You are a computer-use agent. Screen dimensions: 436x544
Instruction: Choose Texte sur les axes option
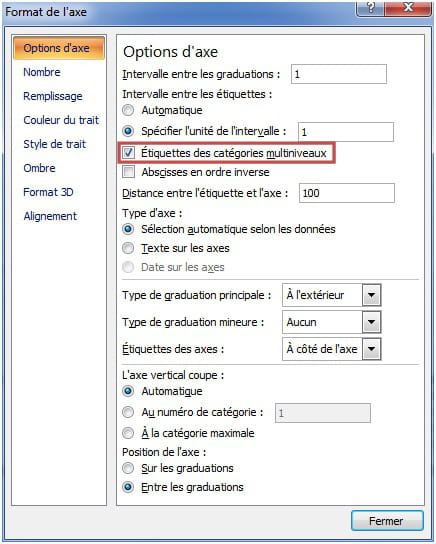click(128, 248)
